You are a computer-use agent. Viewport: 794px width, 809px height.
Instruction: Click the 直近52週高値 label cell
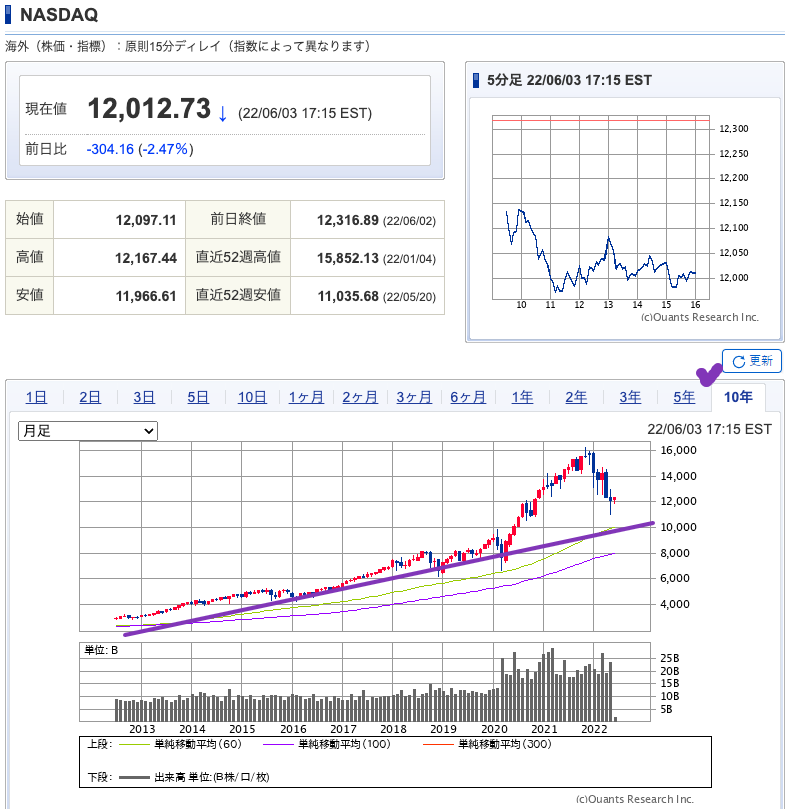click(238, 257)
